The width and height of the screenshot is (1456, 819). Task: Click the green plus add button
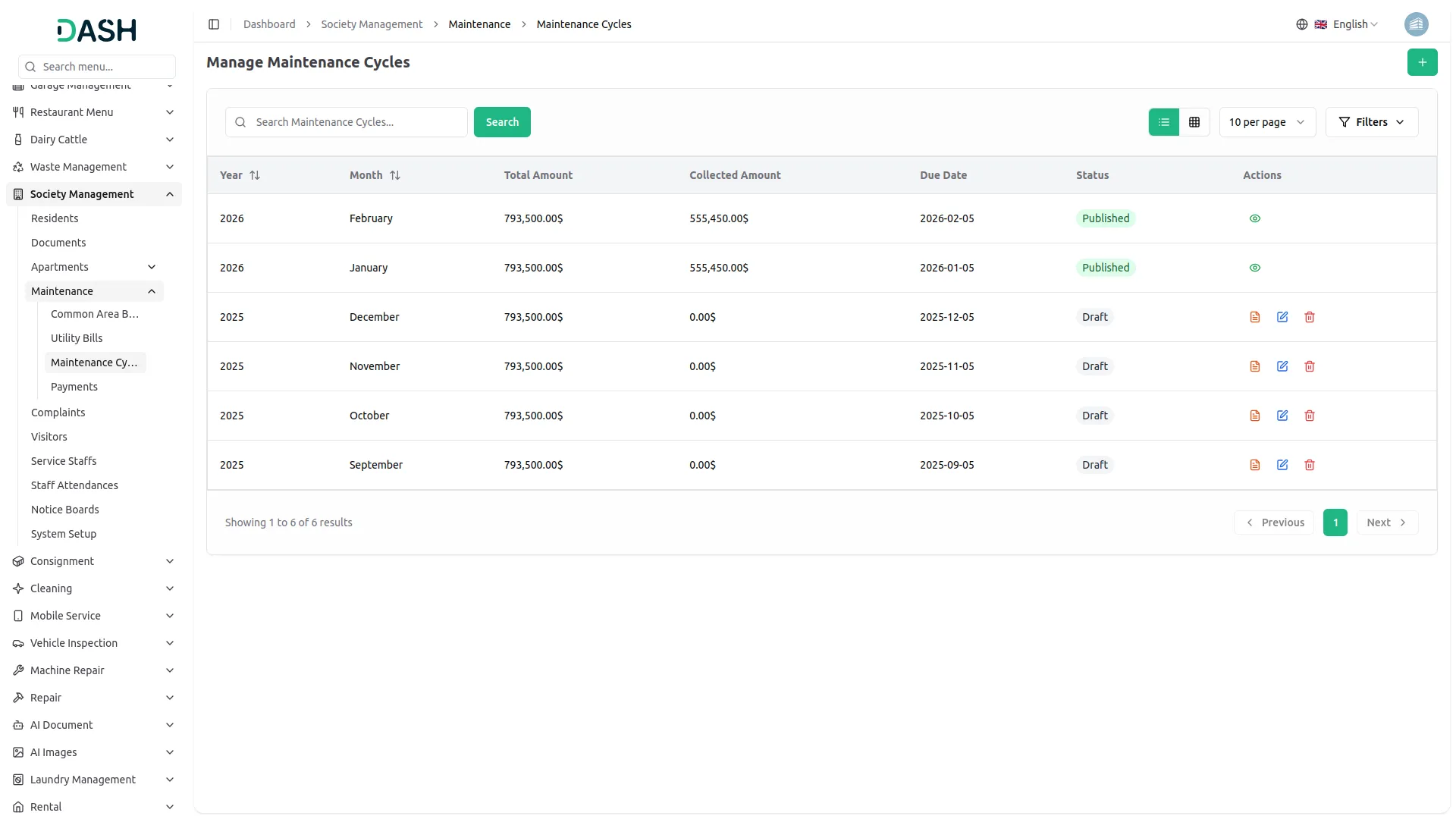(x=1422, y=62)
